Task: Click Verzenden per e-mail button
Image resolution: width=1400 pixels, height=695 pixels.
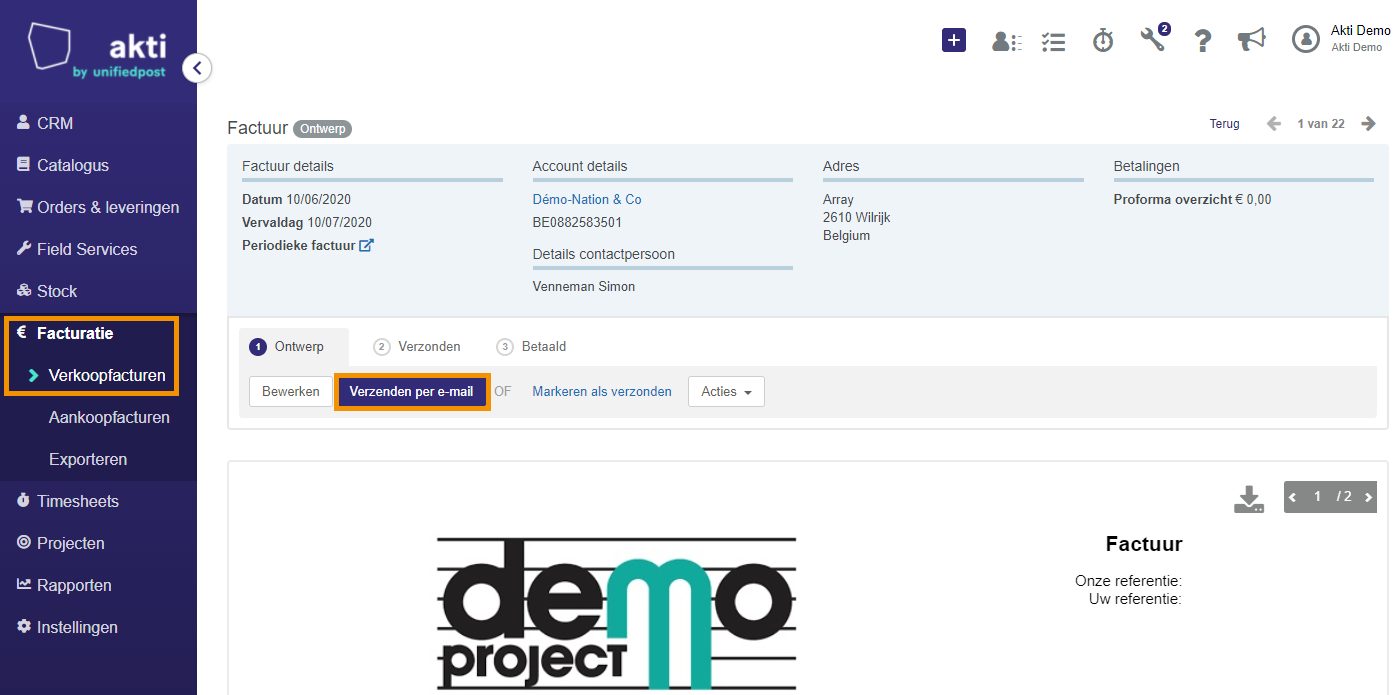Action: (x=411, y=392)
